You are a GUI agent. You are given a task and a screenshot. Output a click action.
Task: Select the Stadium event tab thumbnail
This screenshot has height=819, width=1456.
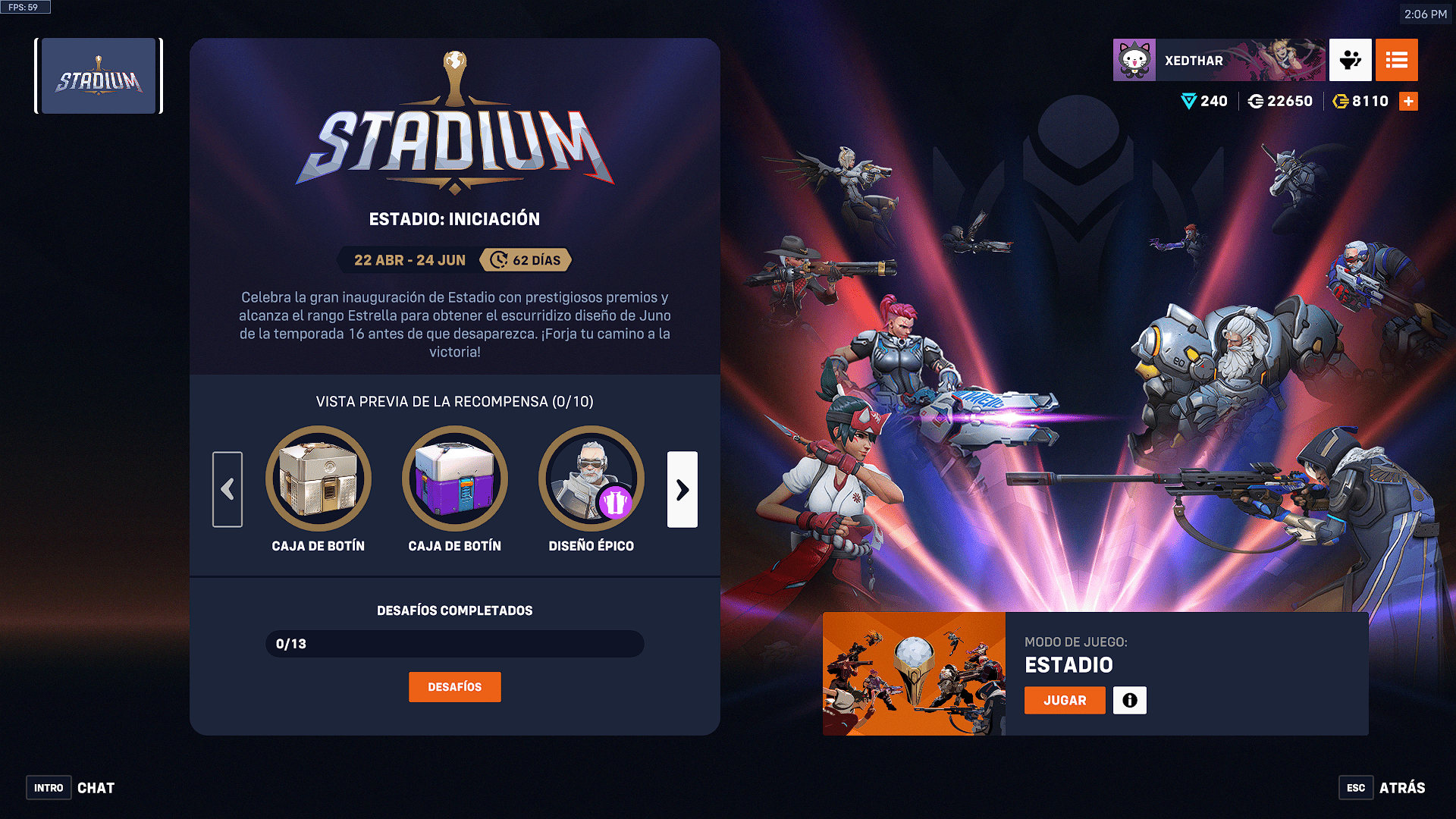coord(99,76)
